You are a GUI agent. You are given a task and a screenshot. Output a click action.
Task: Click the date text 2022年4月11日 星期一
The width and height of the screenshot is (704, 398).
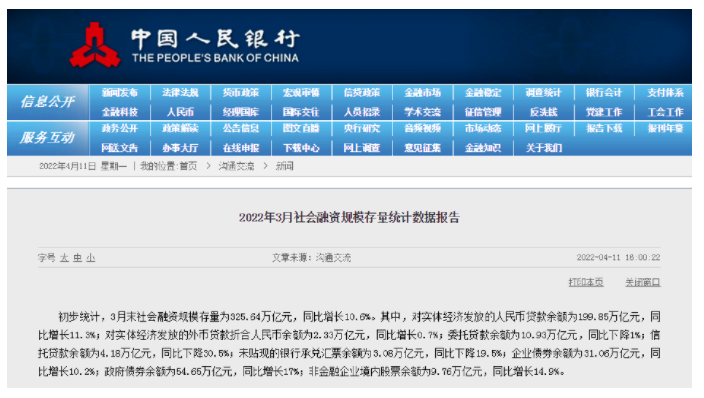(83, 166)
